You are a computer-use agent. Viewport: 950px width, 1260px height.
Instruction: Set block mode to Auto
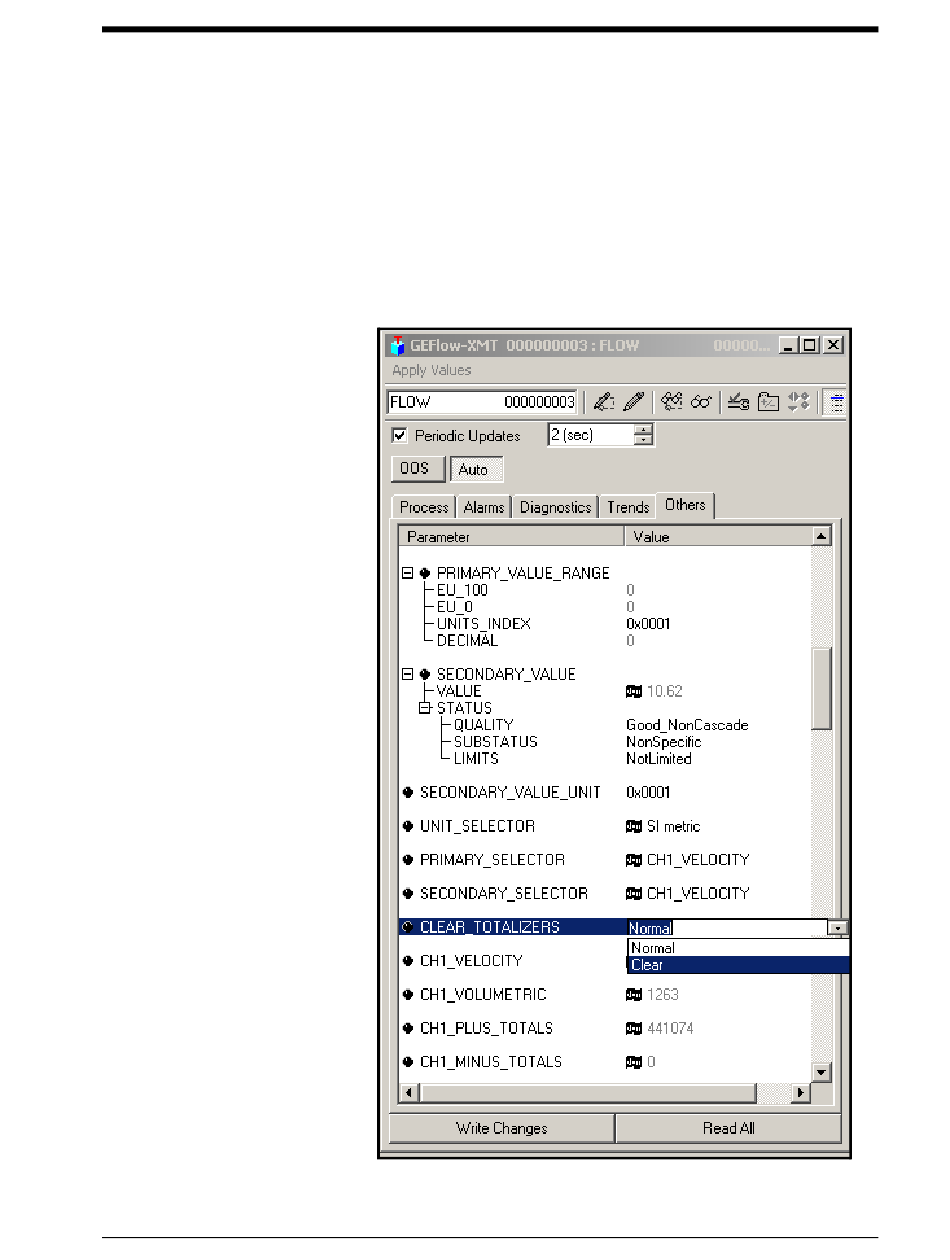click(x=476, y=469)
